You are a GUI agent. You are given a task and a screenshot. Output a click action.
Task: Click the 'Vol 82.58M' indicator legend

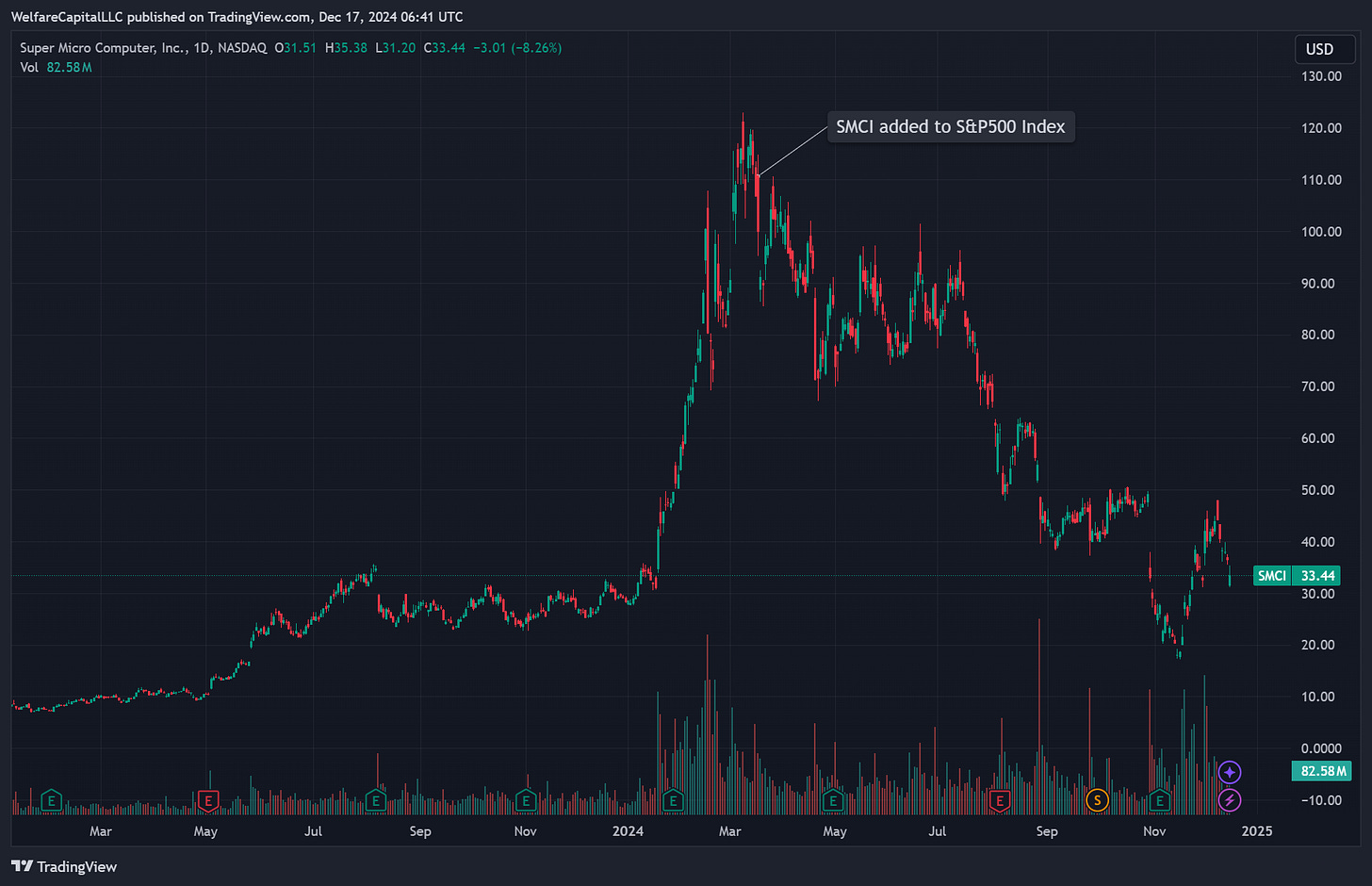(56, 68)
